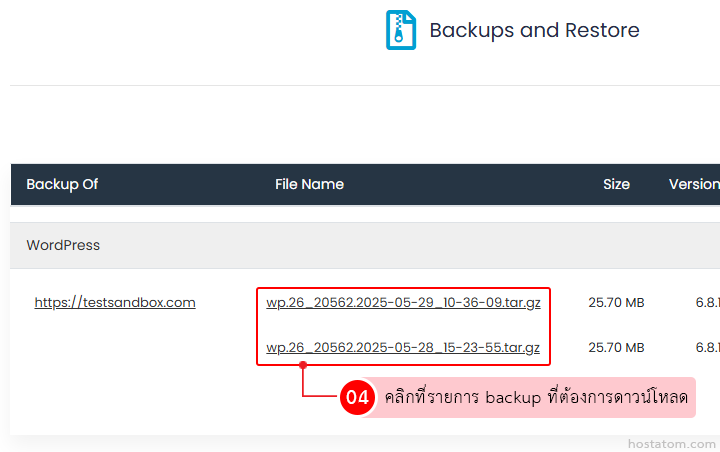Click the version number of the 15-23-55 backup
Viewport: 720px width, 452px height.
click(x=707, y=348)
